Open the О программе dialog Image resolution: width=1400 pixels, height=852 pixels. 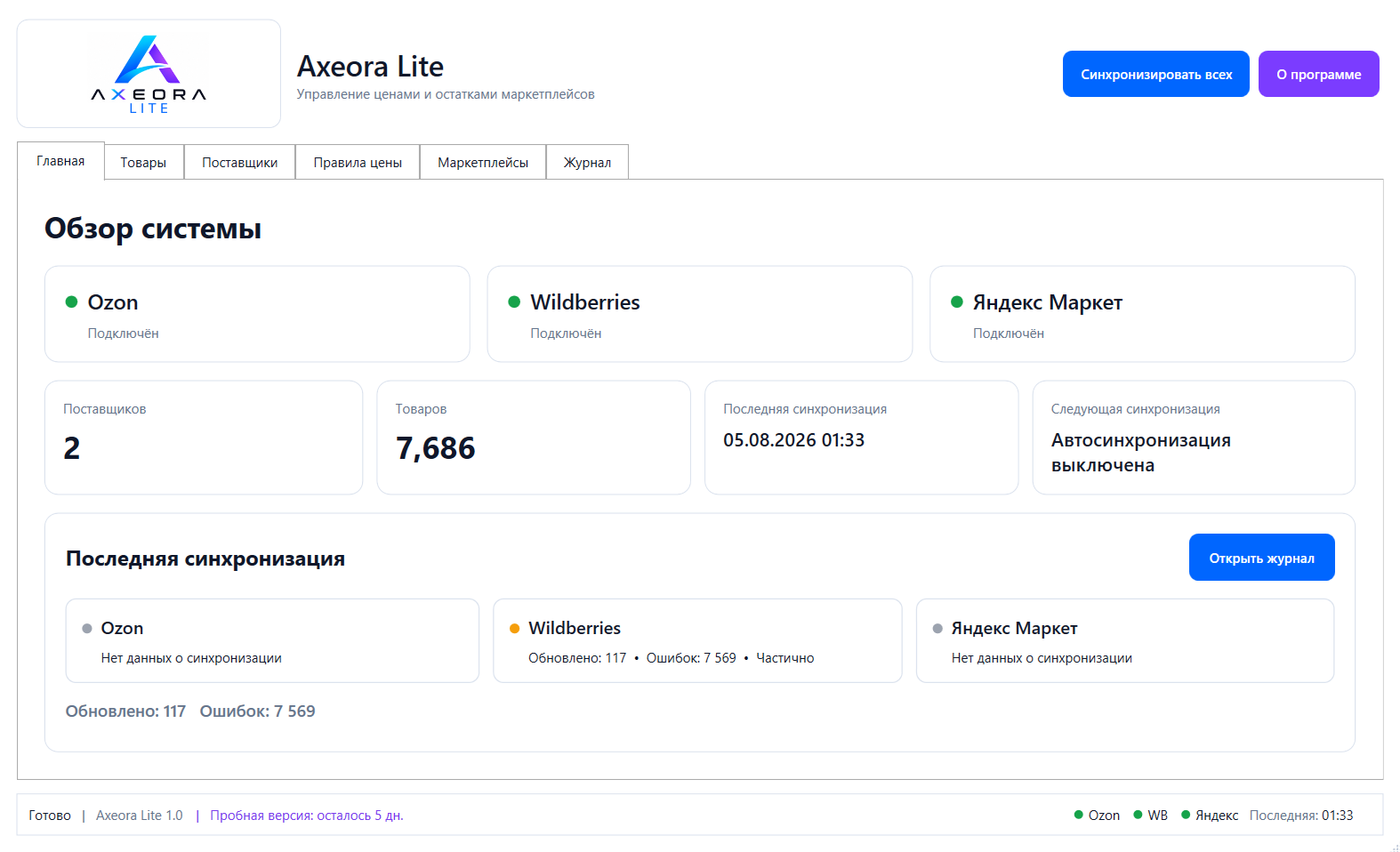click(x=1319, y=74)
